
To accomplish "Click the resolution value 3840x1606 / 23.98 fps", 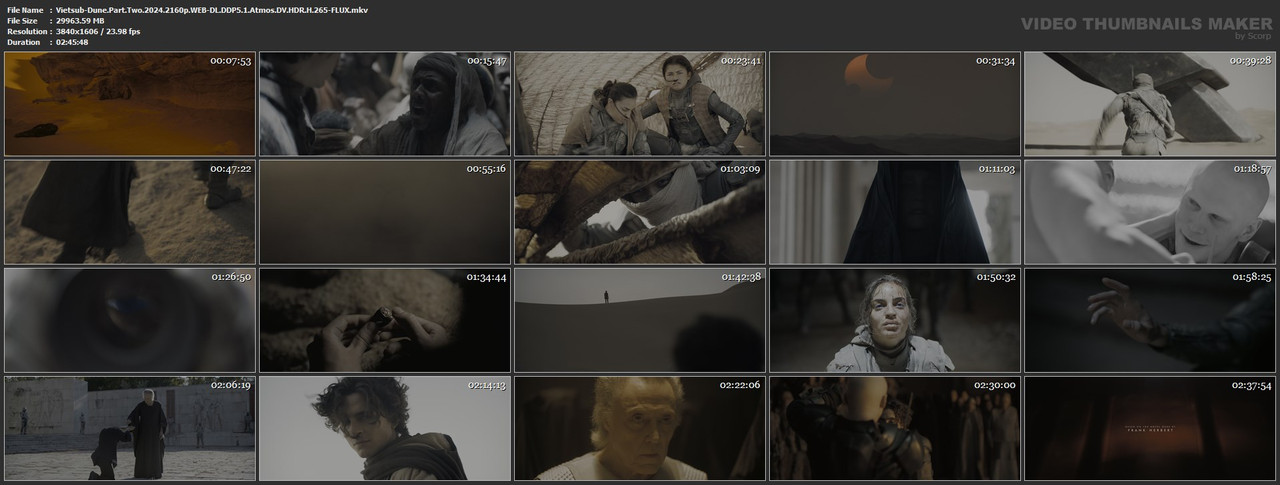I will (x=99, y=31).
